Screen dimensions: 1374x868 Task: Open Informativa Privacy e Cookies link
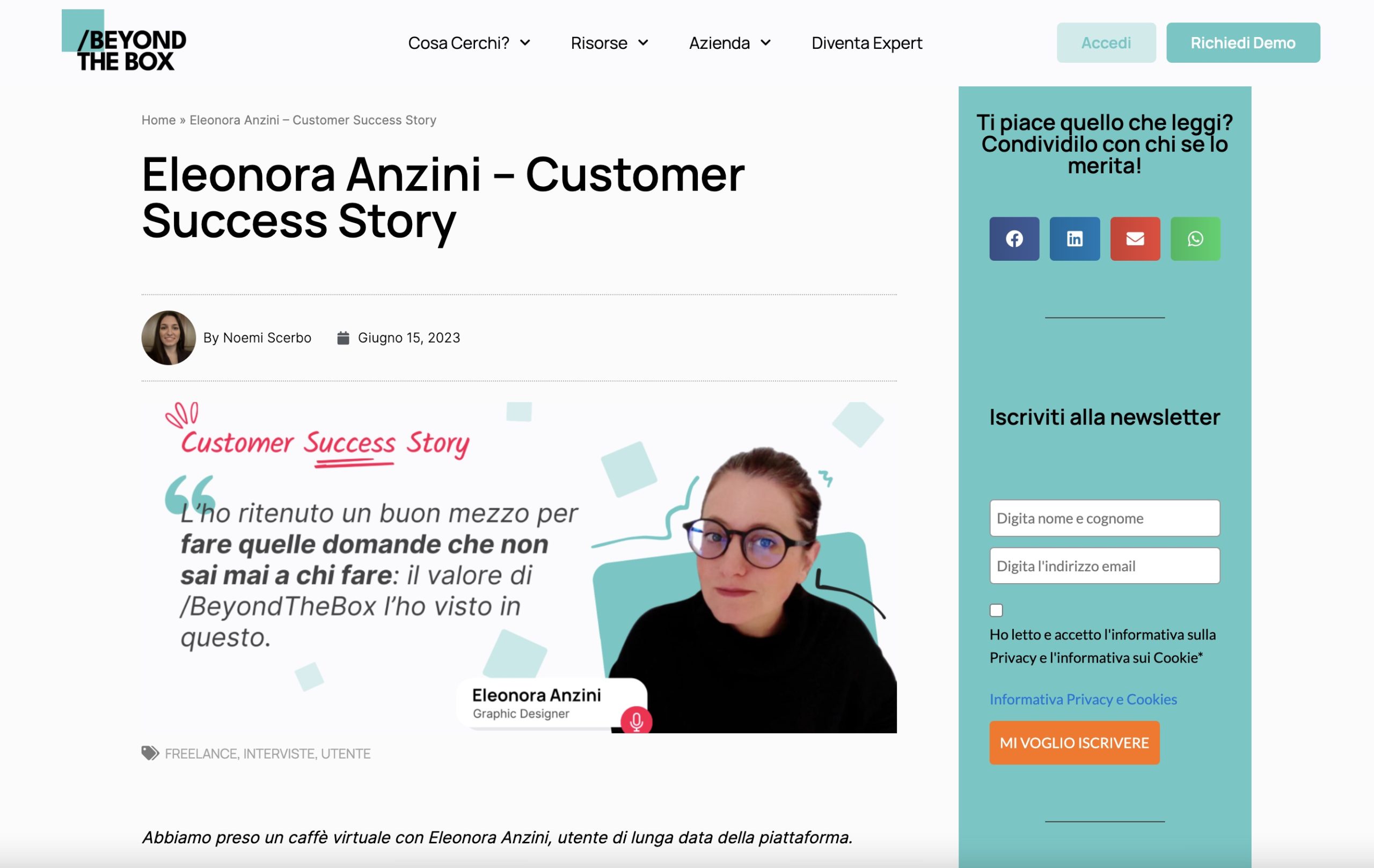(x=1083, y=699)
